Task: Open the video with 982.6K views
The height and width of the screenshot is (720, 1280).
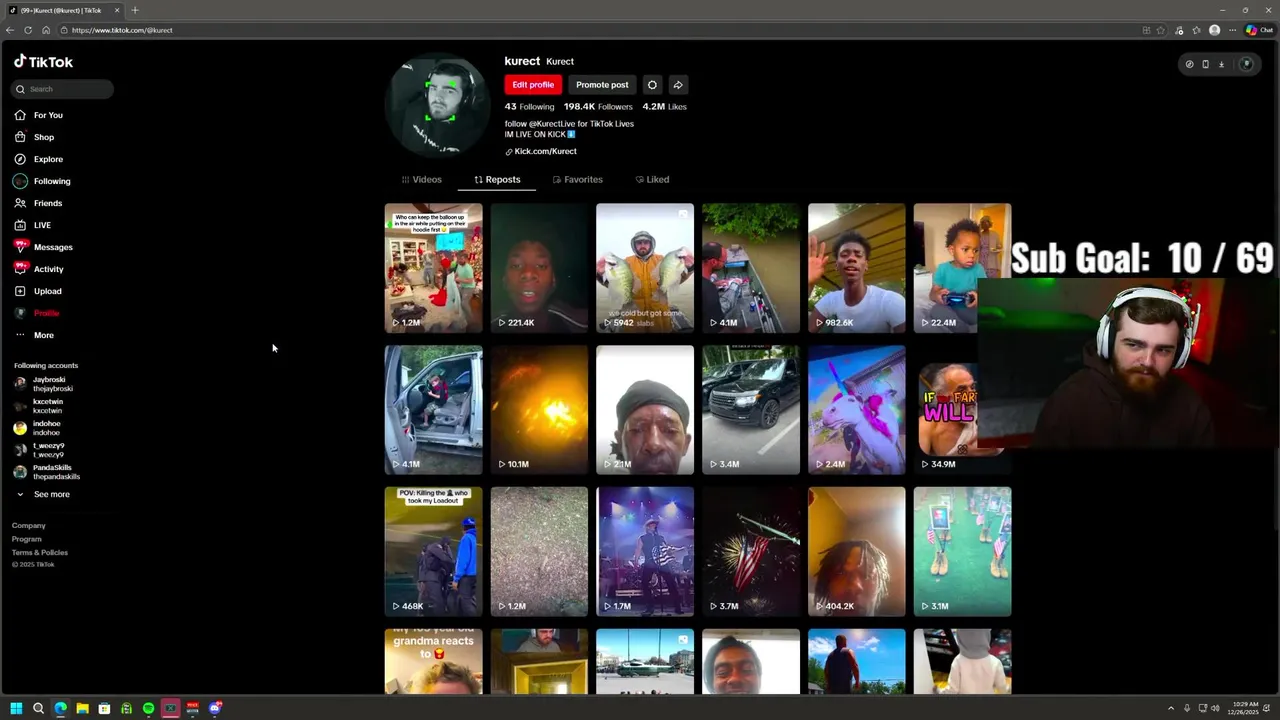Action: pyautogui.click(x=857, y=268)
